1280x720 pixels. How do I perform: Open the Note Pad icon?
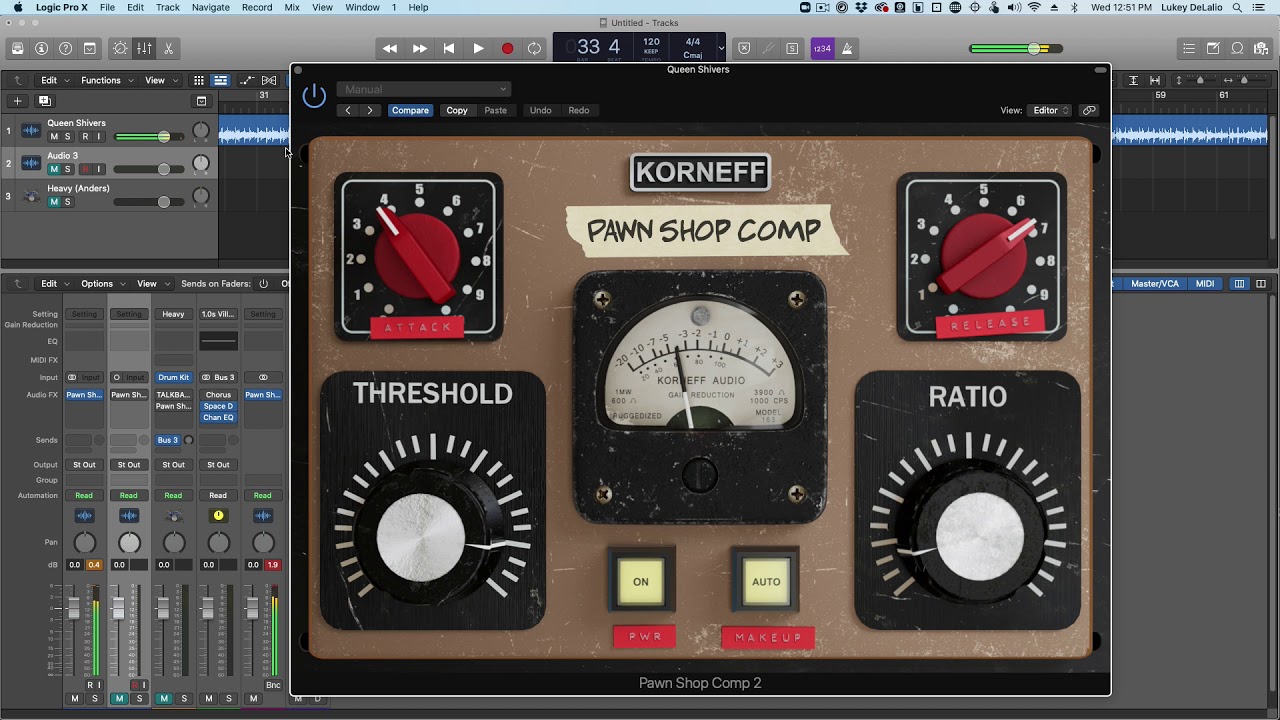(x=1213, y=48)
